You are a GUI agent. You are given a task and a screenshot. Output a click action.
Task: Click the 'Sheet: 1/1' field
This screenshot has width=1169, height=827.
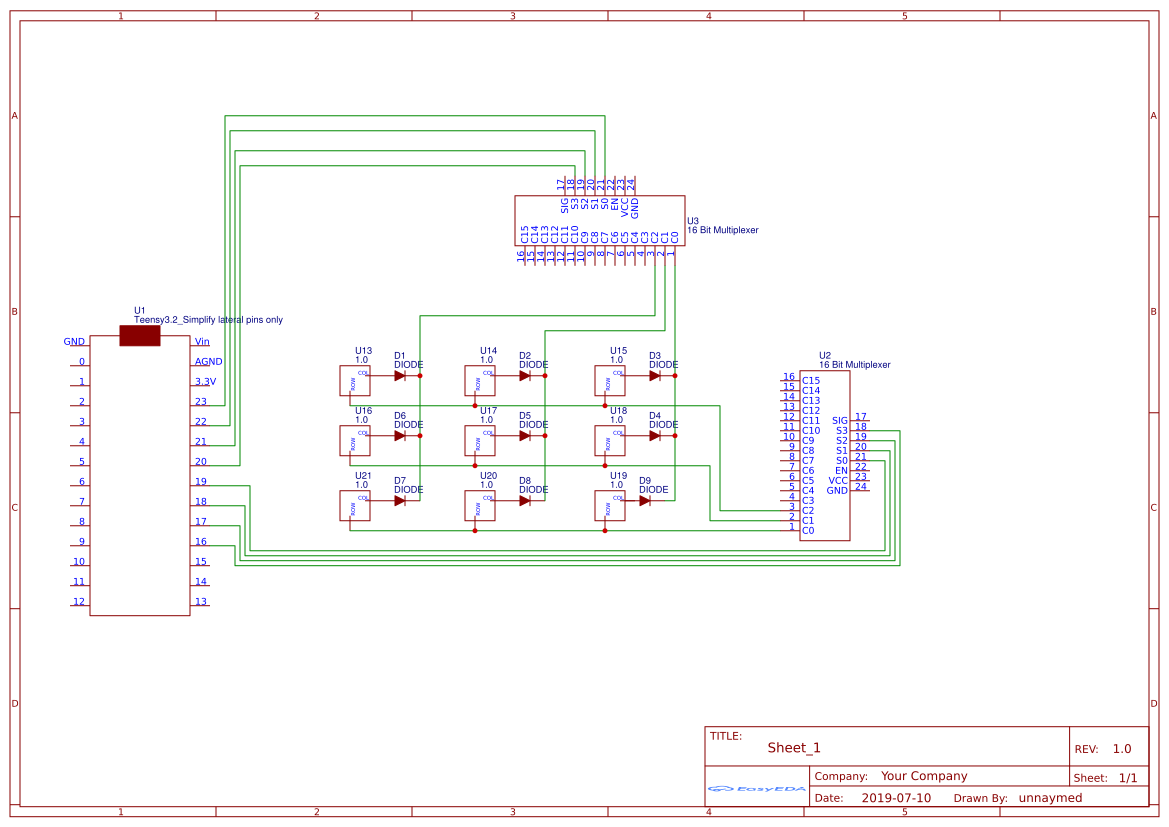click(1105, 778)
